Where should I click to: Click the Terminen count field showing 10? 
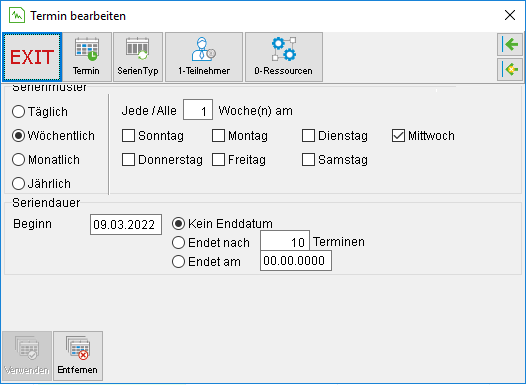285,241
